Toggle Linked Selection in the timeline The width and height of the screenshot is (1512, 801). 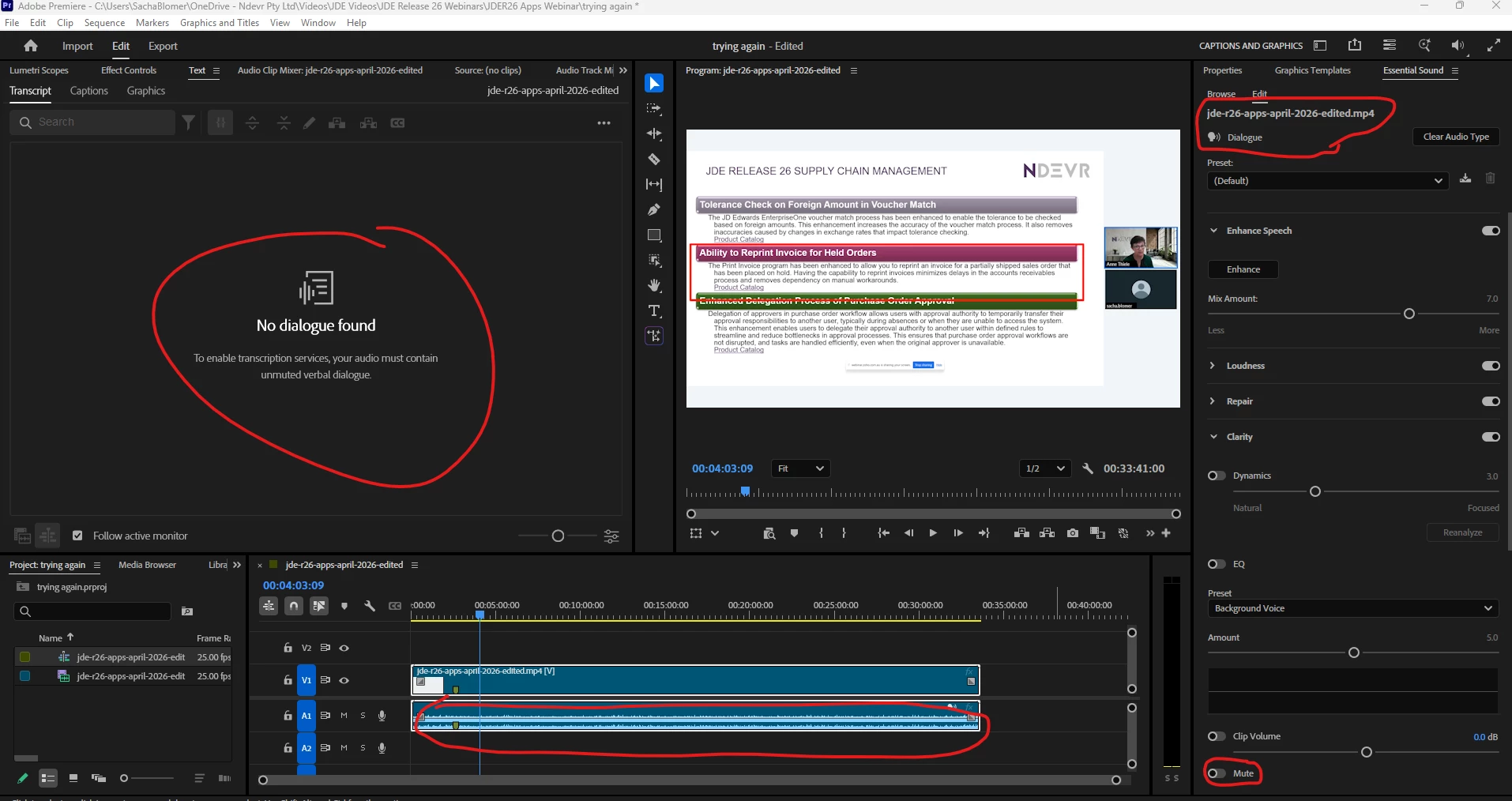319,606
